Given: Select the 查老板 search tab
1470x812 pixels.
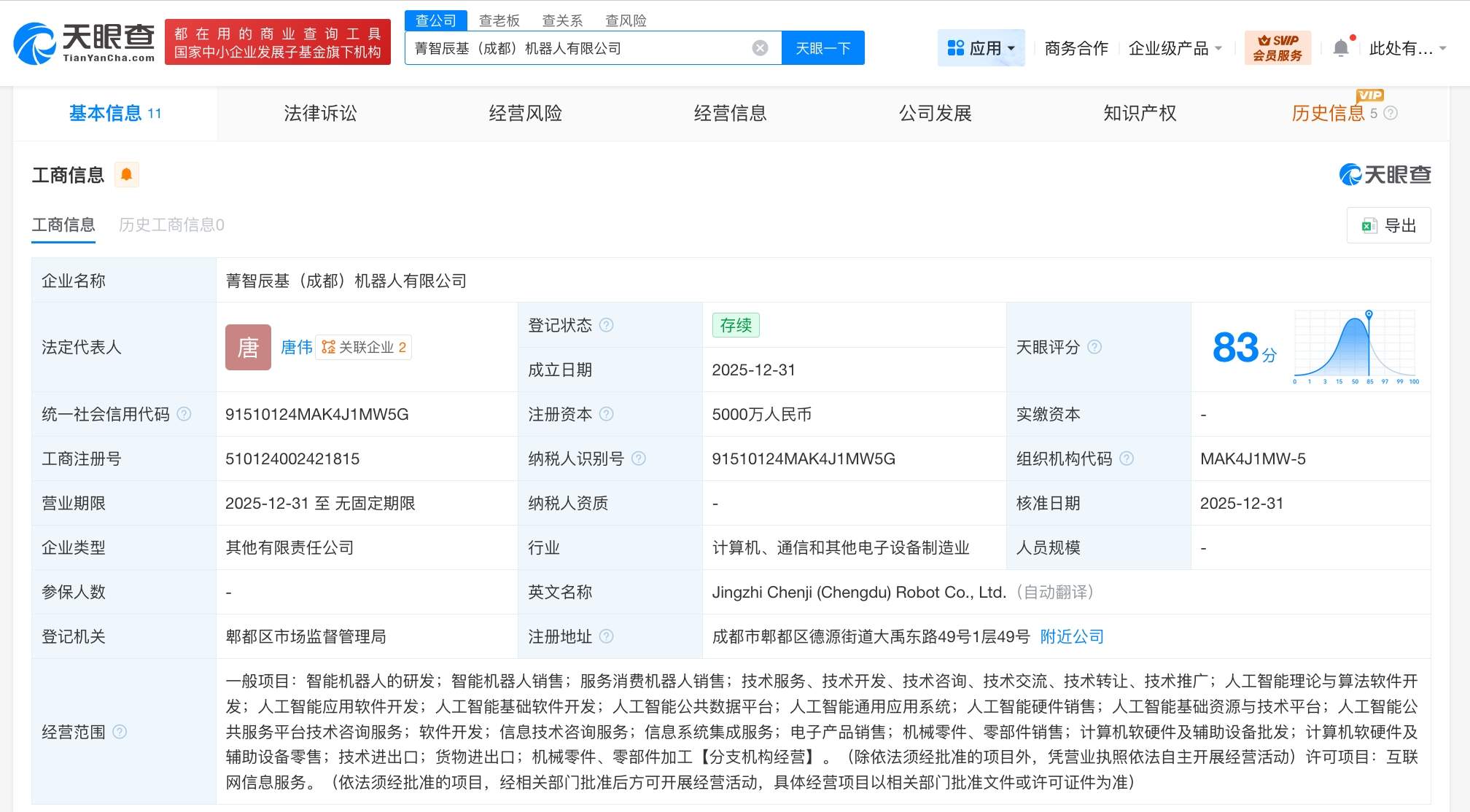Looking at the screenshot, I should point(499,20).
